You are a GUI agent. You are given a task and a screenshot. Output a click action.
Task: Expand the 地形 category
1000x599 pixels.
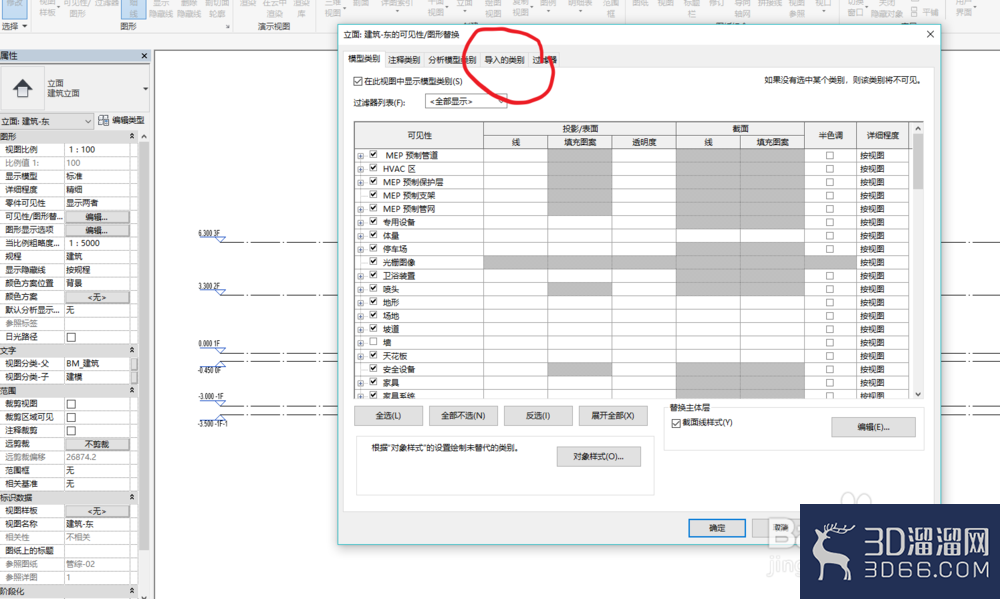click(x=361, y=303)
